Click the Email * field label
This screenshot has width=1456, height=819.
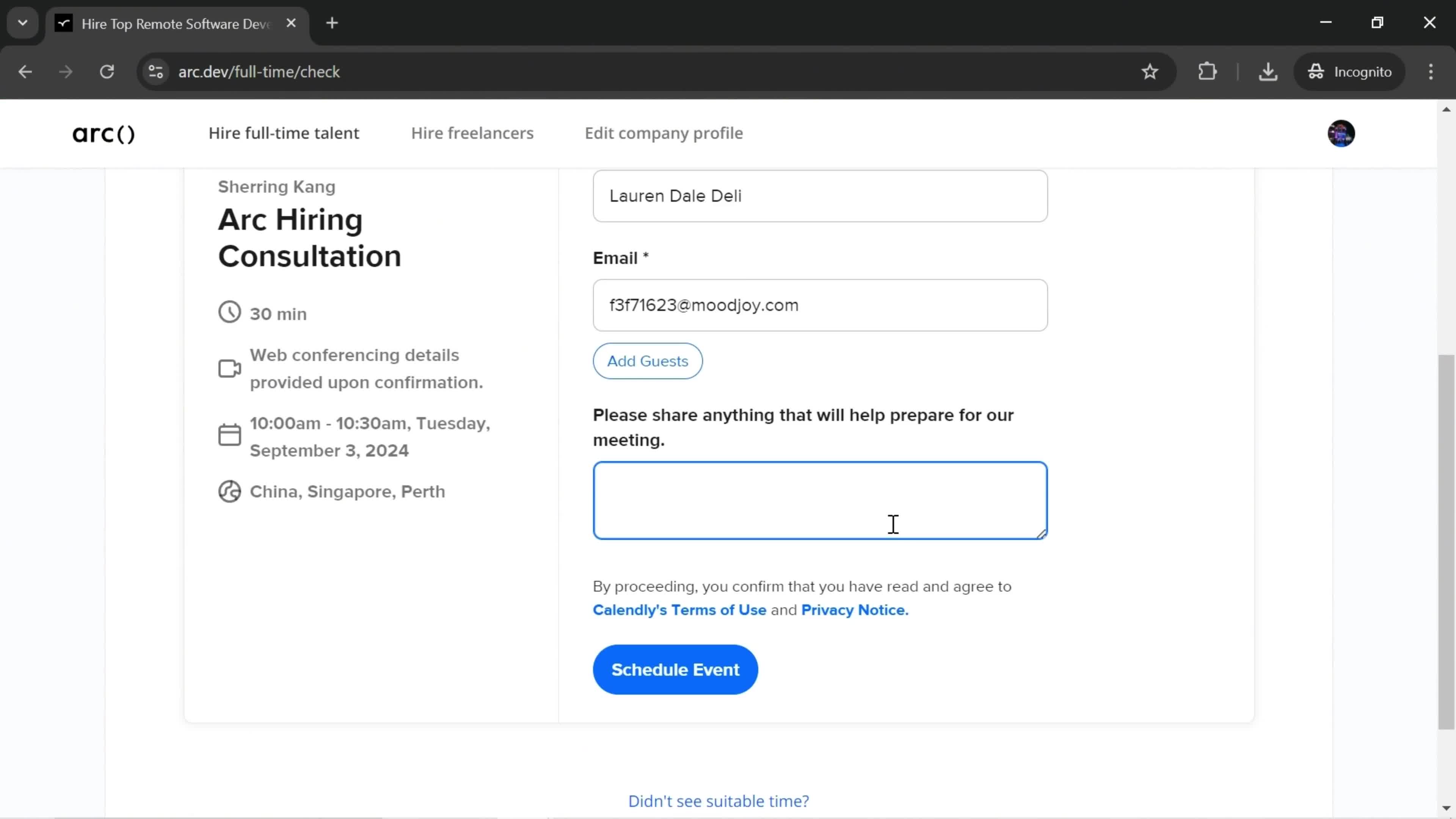pyautogui.click(x=621, y=258)
